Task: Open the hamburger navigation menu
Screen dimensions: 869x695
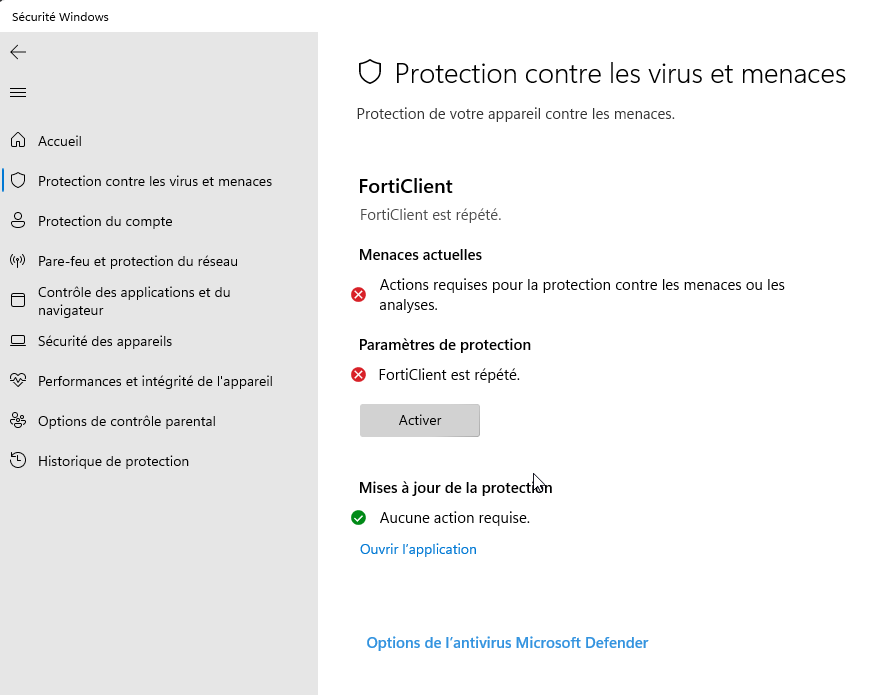Action: tap(18, 93)
